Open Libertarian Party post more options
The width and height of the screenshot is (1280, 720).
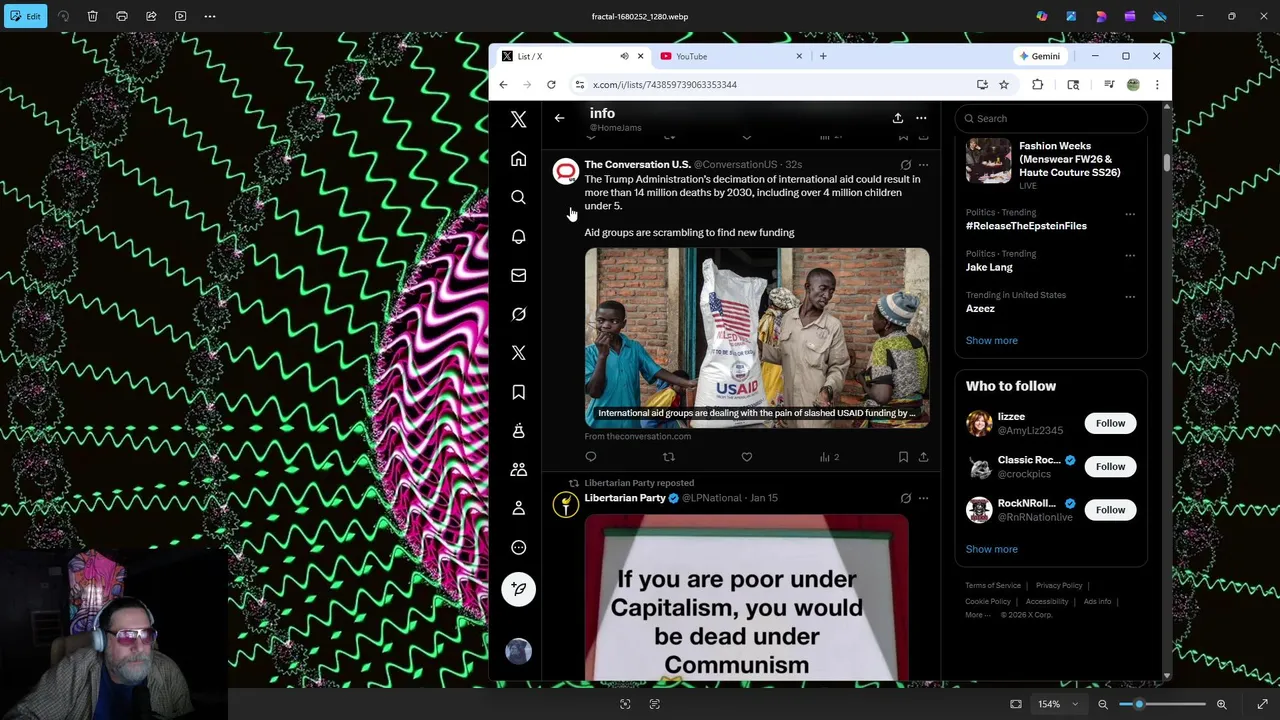click(x=923, y=498)
